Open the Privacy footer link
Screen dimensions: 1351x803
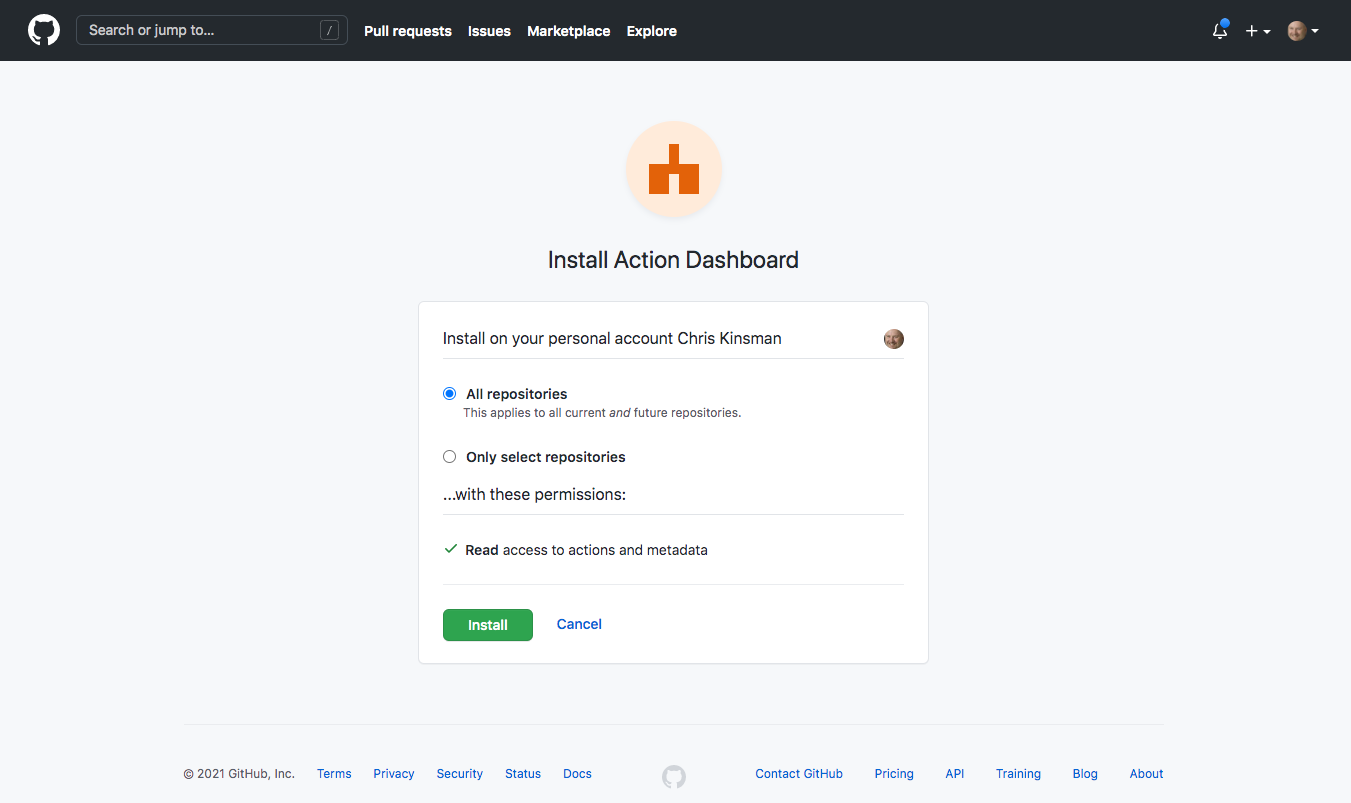(394, 774)
